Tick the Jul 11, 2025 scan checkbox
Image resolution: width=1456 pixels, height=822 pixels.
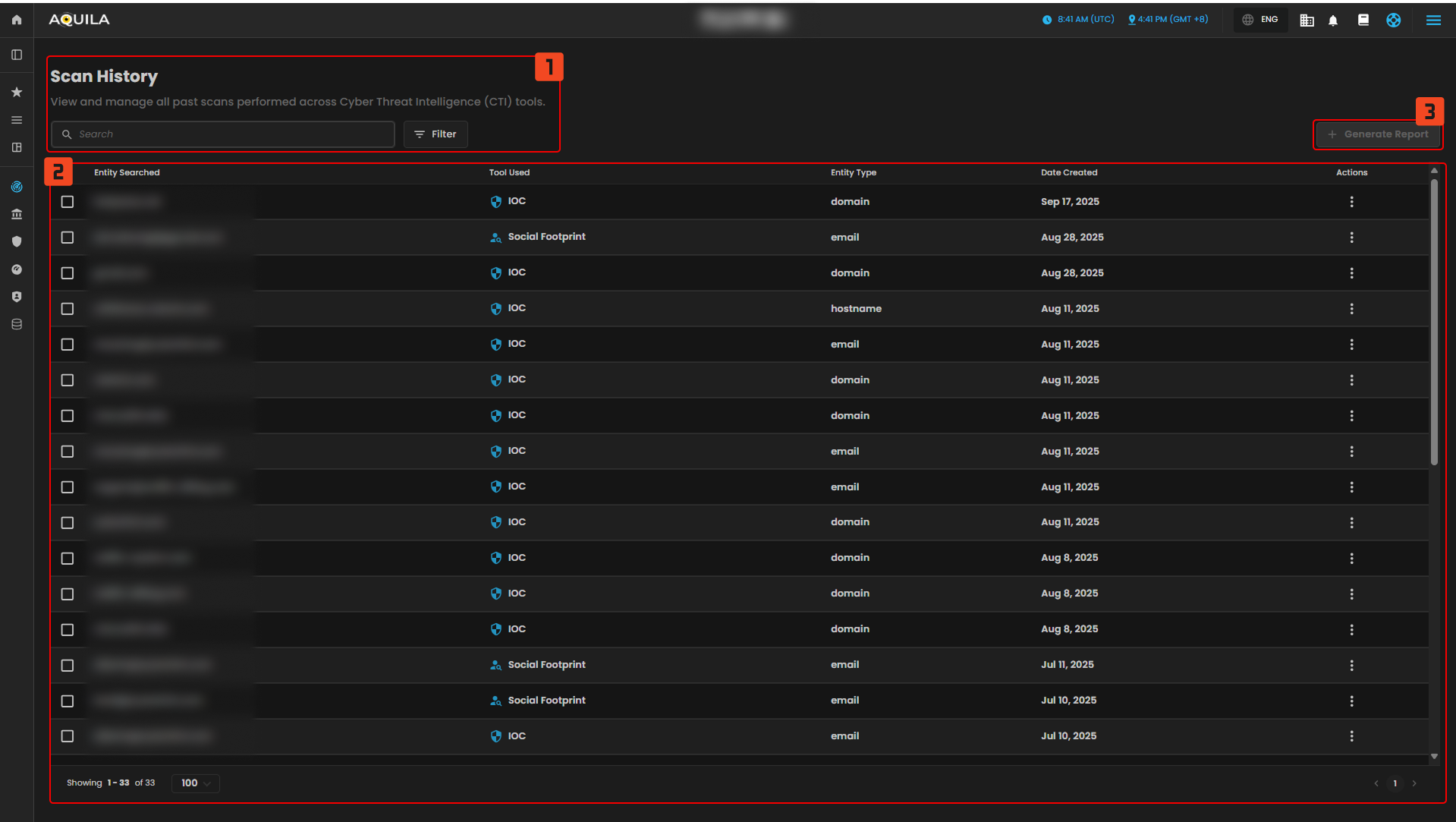coord(68,666)
